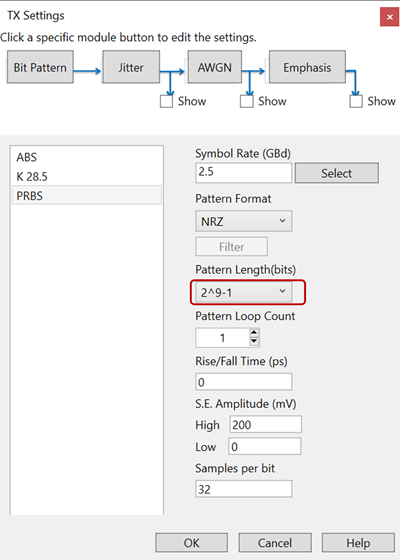Open the Emphasis module settings
This screenshot has width=400, height=560.
(307, 67)
